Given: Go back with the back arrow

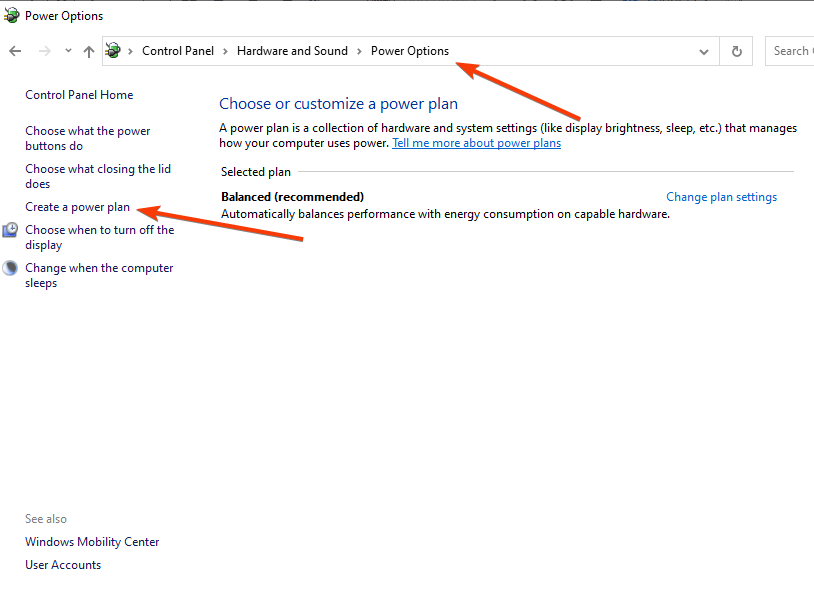Looking at the screenshot, I should tap(15, 51).
